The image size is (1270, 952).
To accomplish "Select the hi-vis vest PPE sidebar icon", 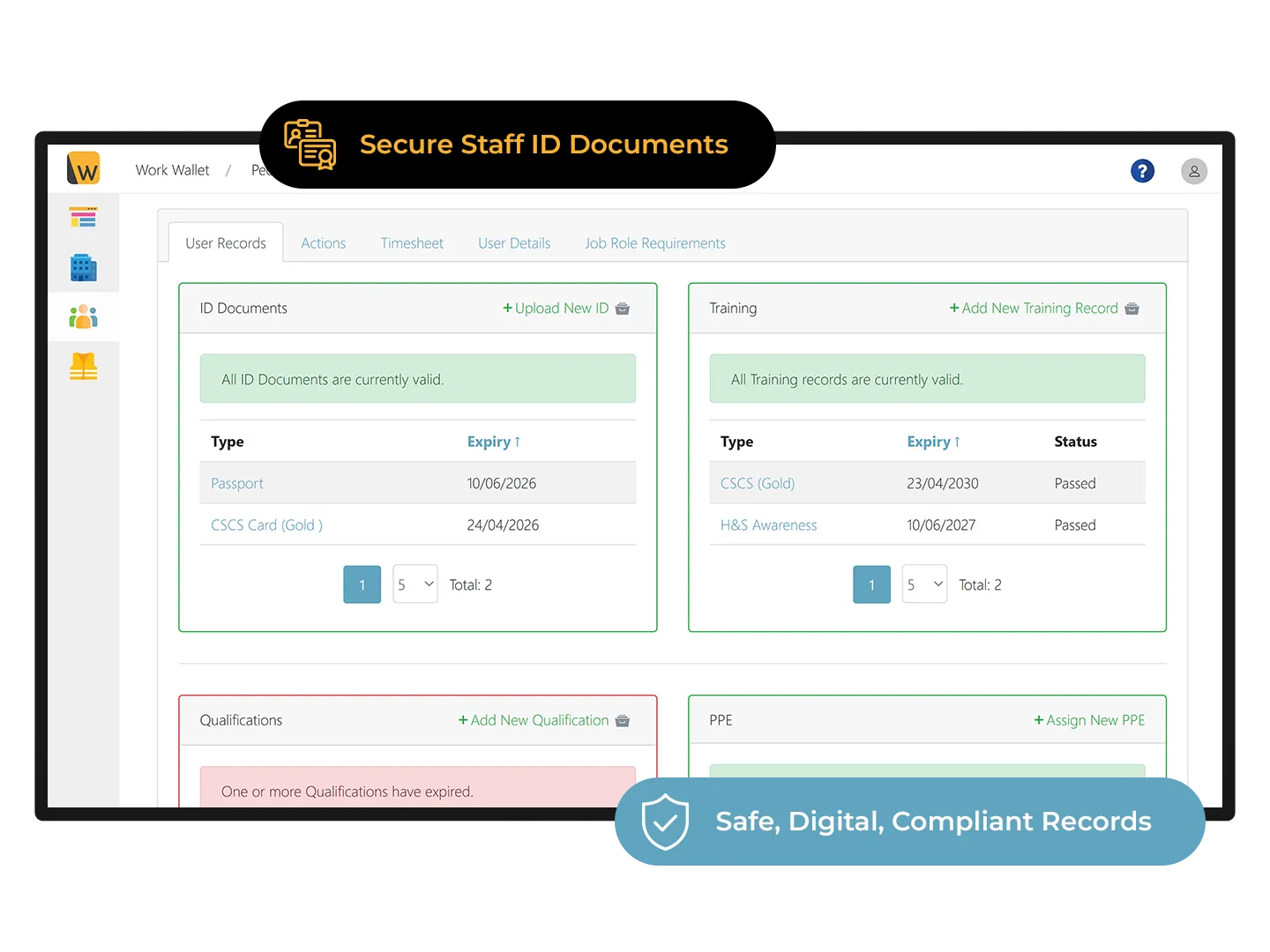I will [x=83, y=367].
